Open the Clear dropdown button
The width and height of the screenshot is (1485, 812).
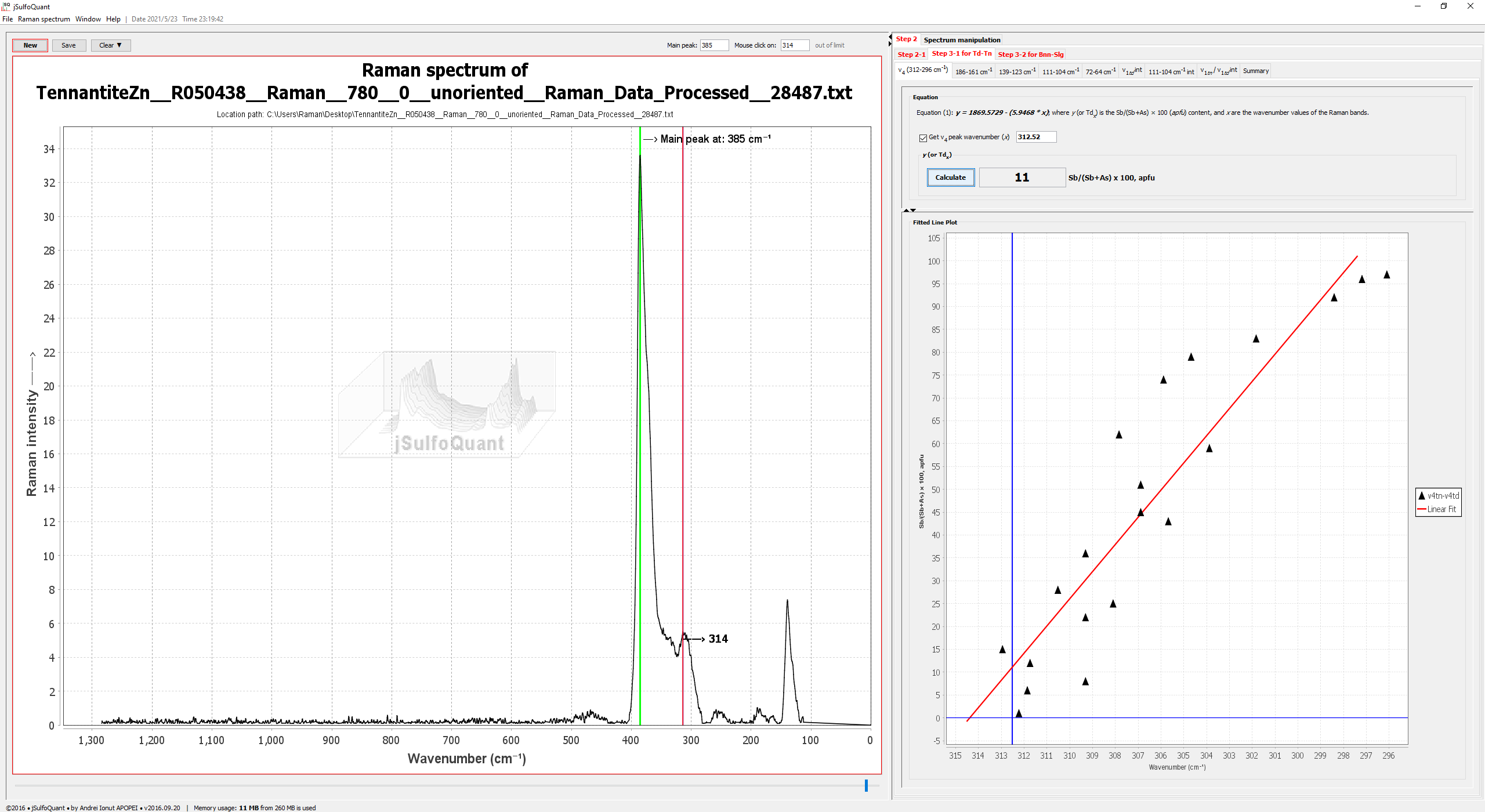pos(110,45)
